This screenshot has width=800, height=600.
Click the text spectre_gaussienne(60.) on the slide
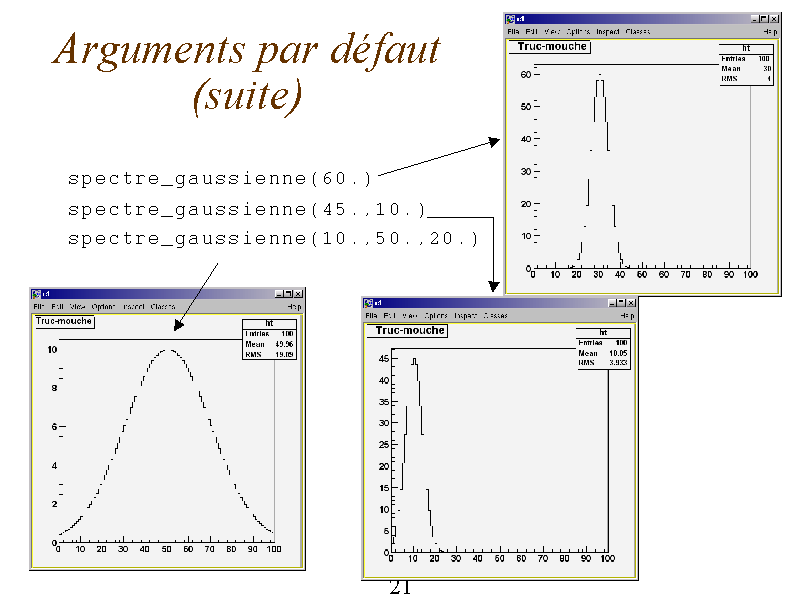[219, 179]
